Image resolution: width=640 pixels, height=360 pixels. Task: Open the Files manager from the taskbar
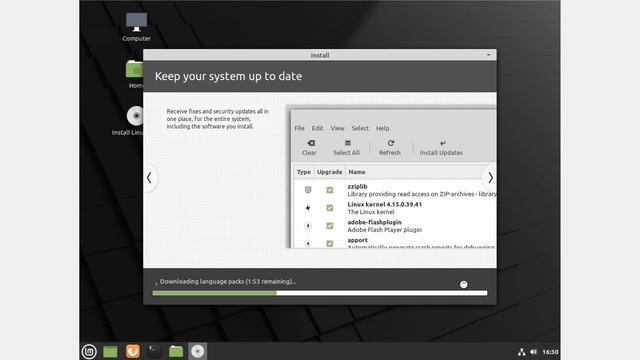point(176,351)
